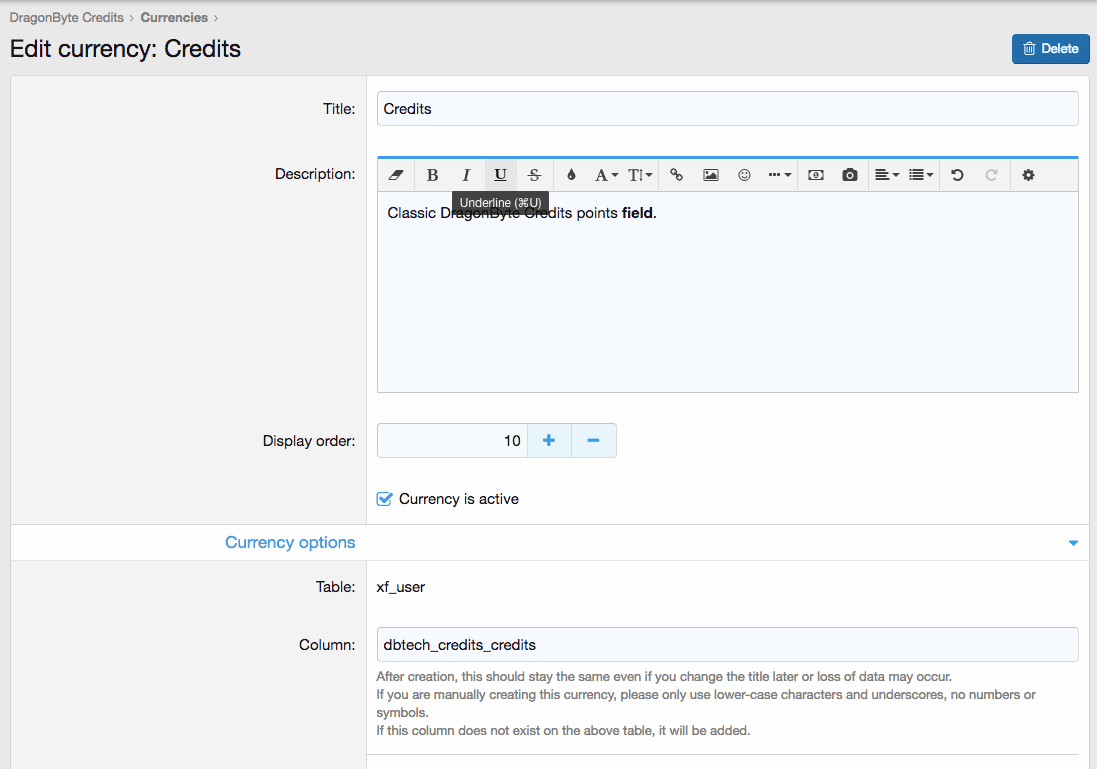Toggle the gear BB code mode

tap(1028, 175)
